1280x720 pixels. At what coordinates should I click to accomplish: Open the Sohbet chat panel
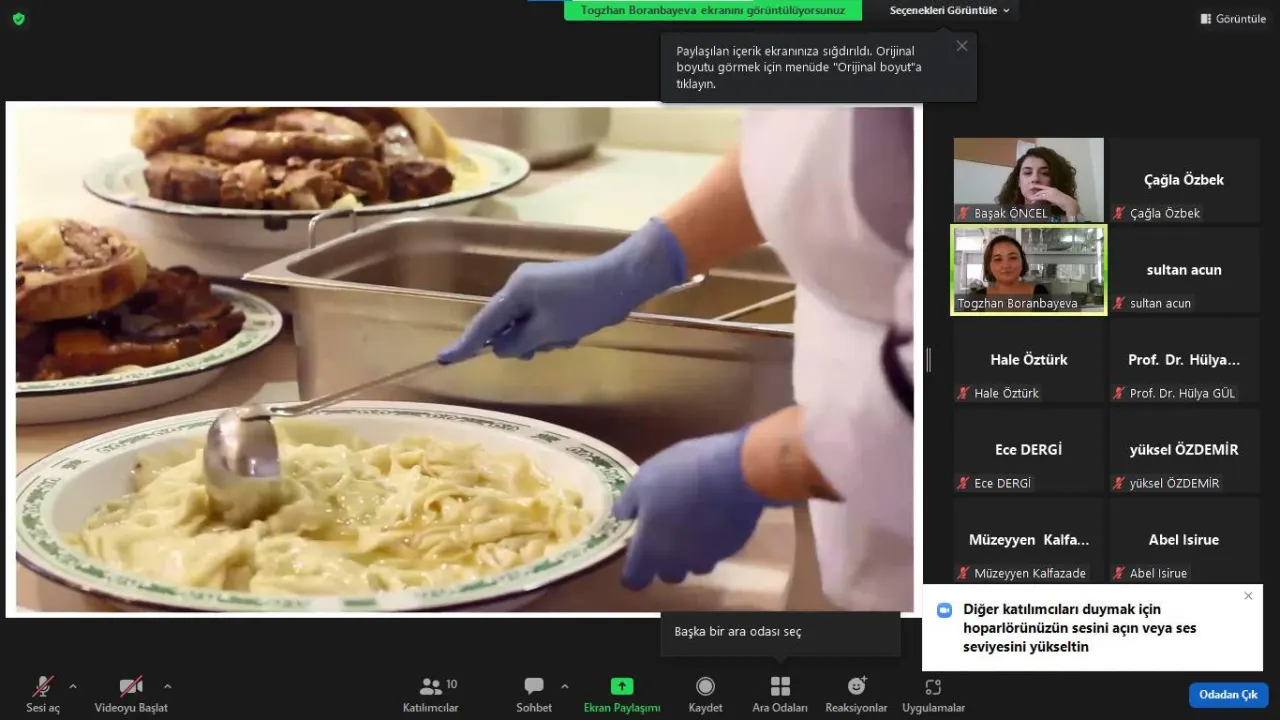click(x=534, y=694)
